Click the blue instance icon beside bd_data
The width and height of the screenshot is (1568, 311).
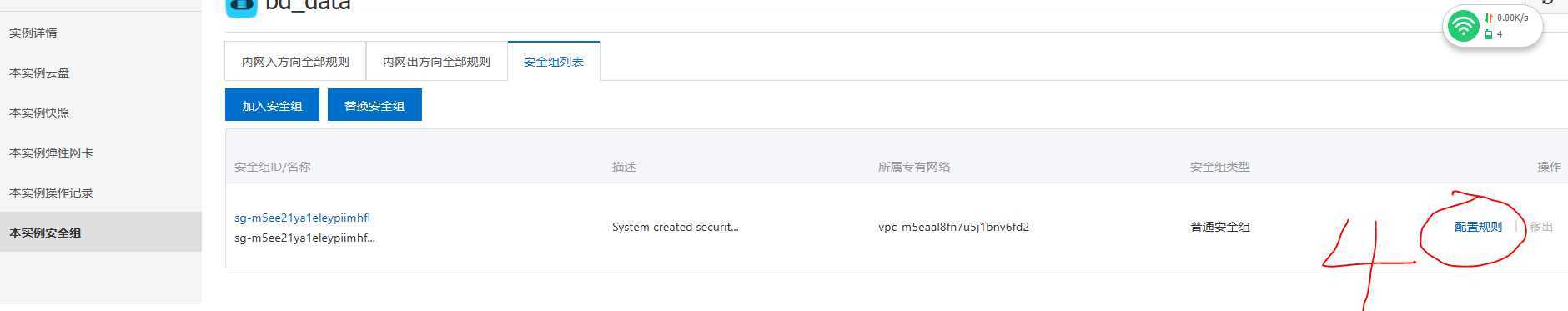pos(241,8)
